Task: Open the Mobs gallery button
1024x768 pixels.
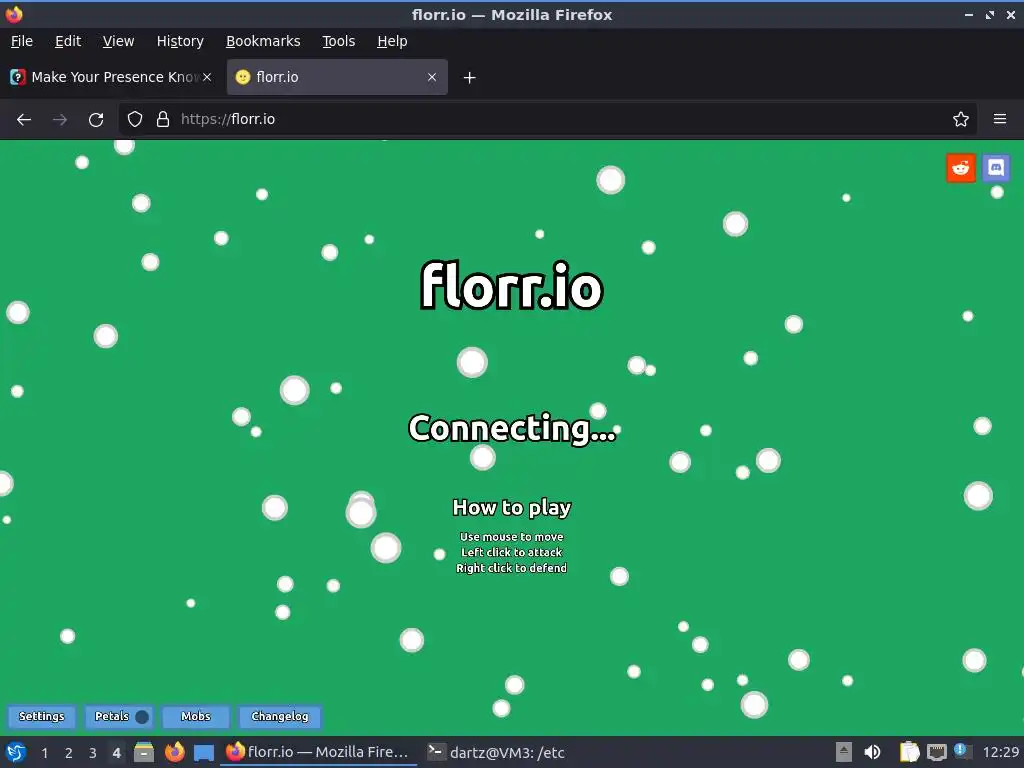Action: click(x=196, y=716)
